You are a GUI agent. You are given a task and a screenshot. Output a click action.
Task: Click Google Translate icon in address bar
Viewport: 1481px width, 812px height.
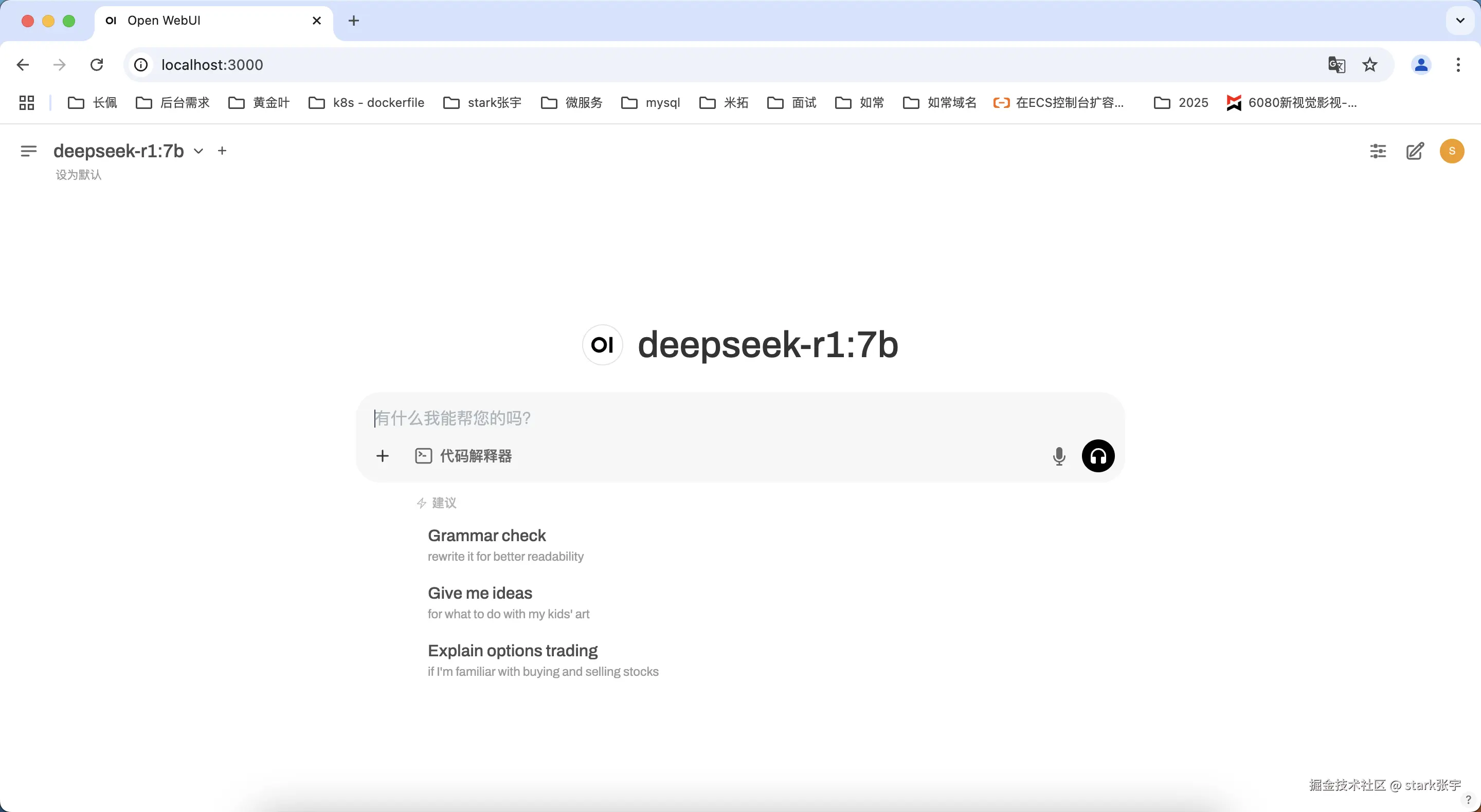[1336, 65]
